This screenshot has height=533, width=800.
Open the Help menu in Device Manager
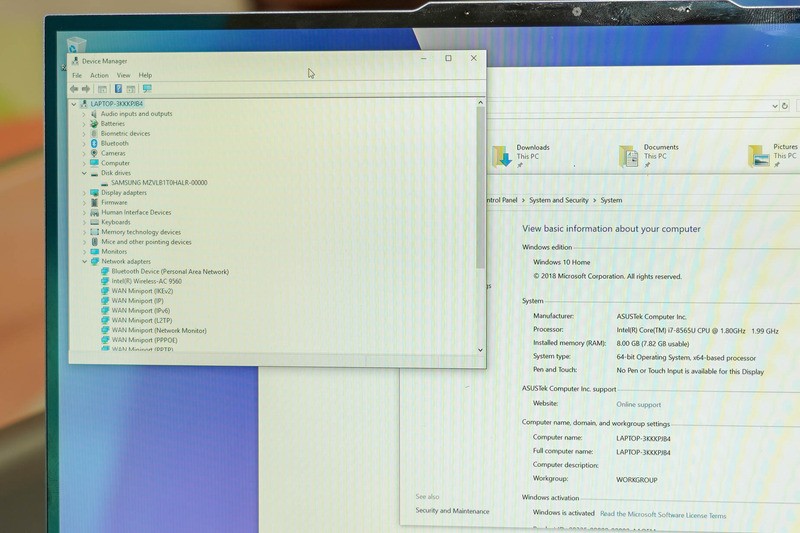point(145,75)
